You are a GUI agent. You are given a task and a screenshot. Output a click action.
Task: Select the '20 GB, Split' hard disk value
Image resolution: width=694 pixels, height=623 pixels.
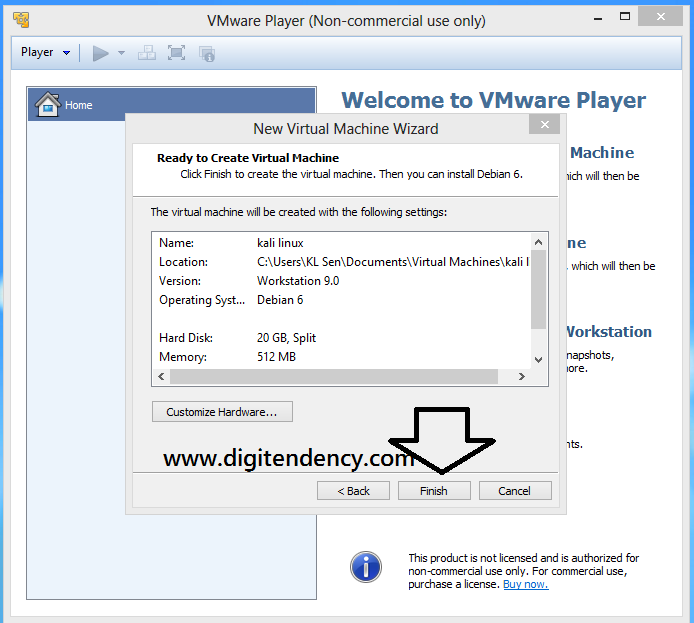tap(286, 338)
